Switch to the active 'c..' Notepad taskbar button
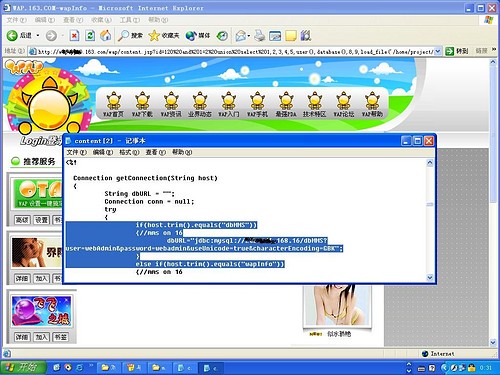500x375 pixels. (210, 368)
